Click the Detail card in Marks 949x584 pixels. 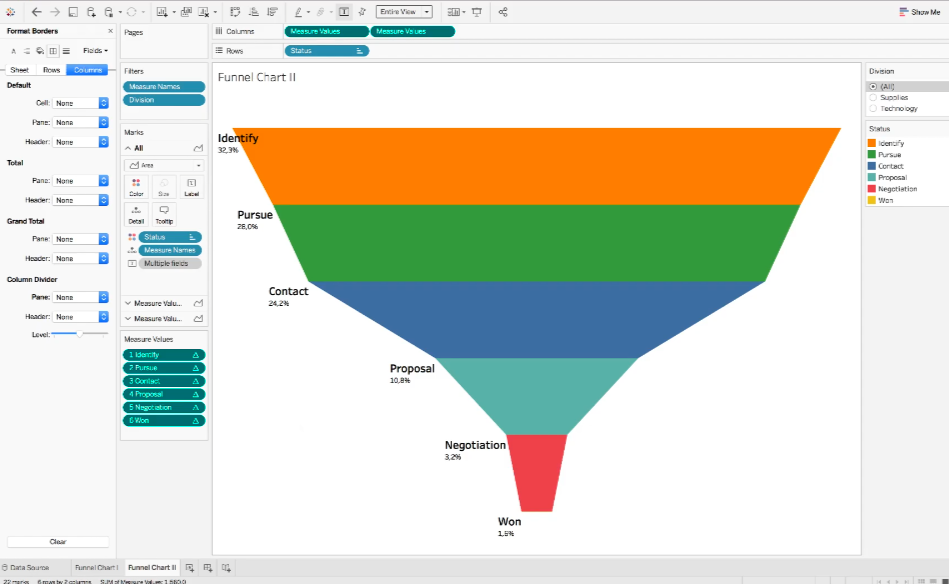click(x=136, y=214)
